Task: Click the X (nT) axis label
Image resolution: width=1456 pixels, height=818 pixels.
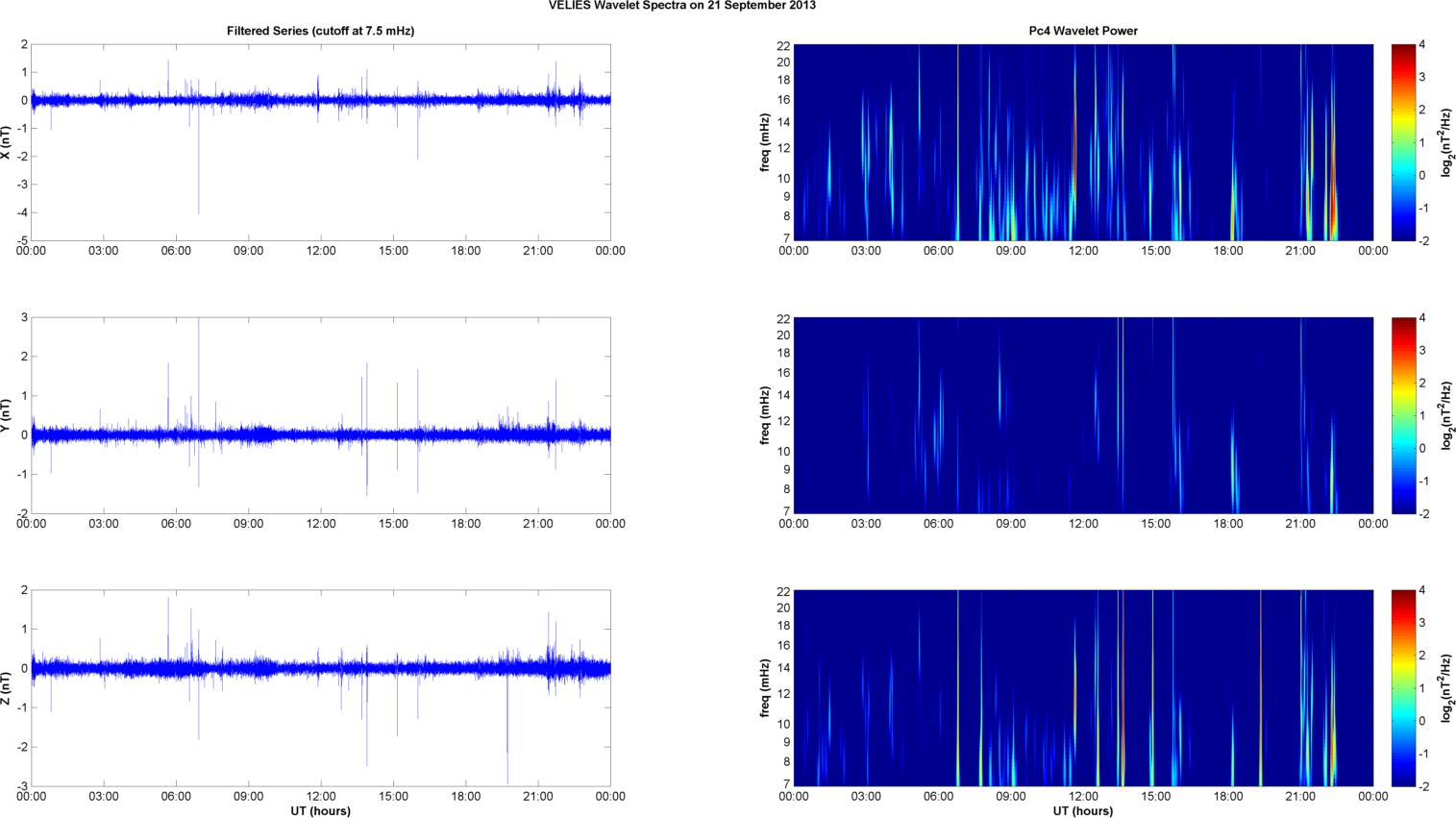Action: pos(7,142)
